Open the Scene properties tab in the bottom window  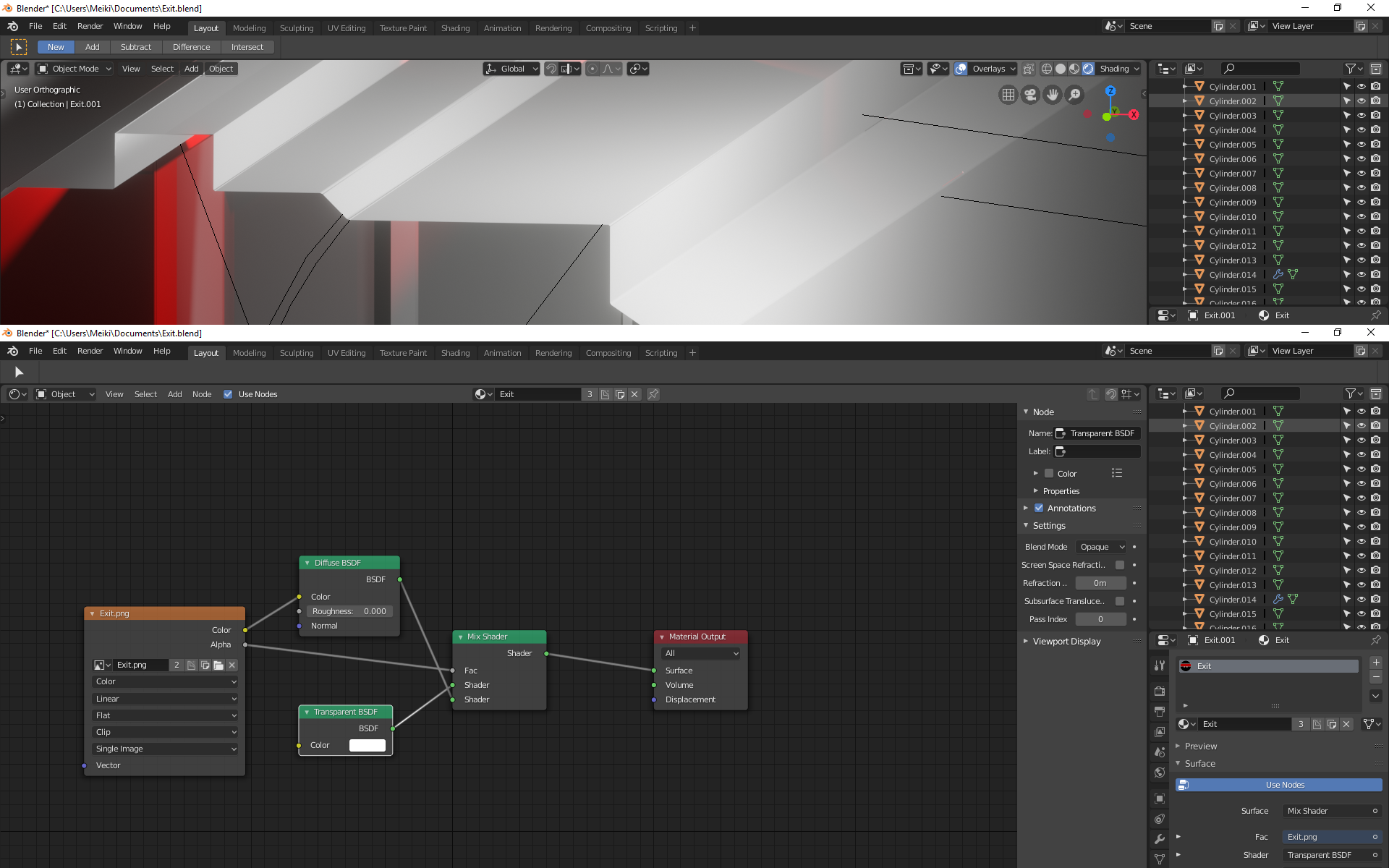coord(1160,752)
